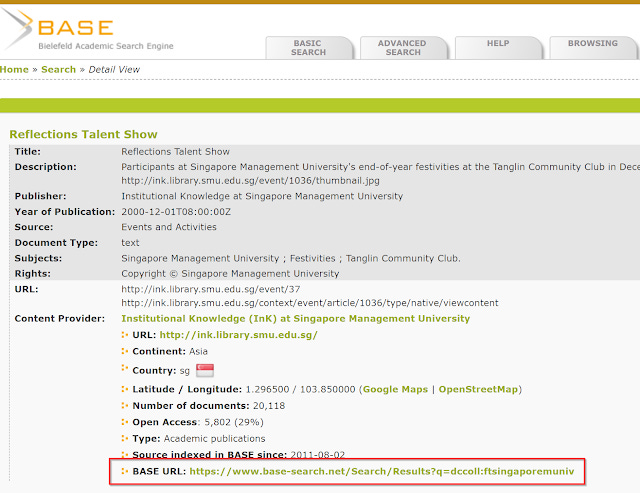Click the latitude longitude coordinates

[300, 389]
